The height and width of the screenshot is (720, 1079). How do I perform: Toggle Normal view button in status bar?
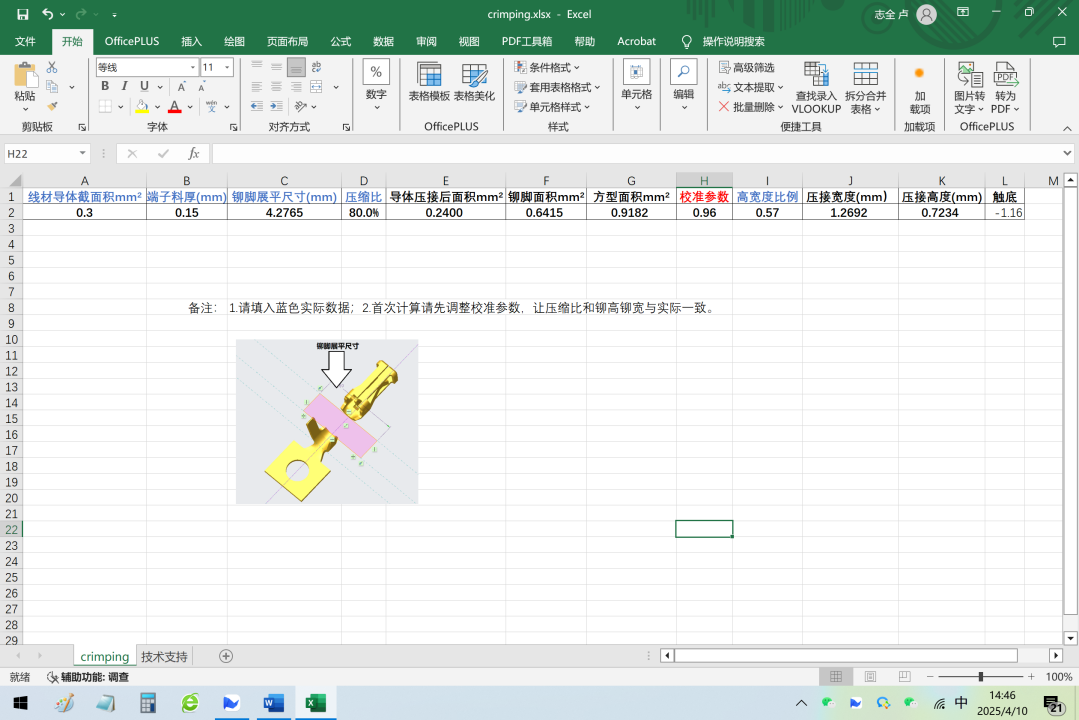pos(836,677)
